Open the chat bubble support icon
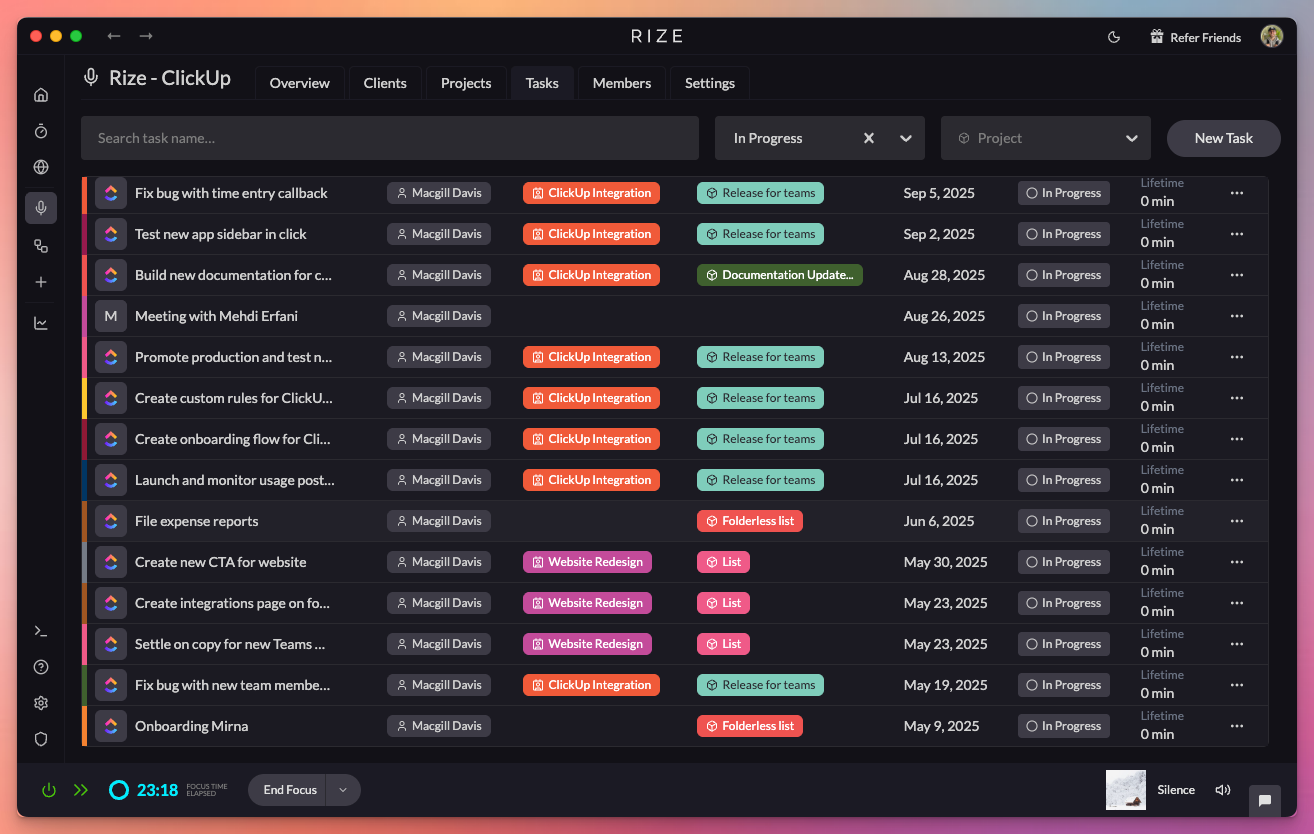 (x=1265, y=800)
